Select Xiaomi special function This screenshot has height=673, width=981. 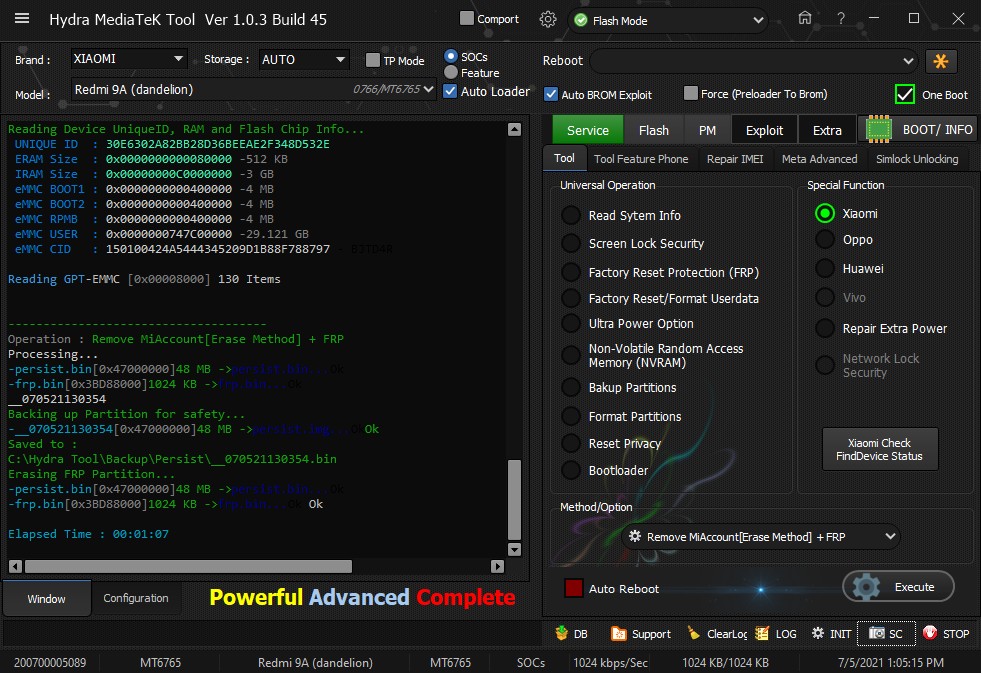tap(825, 213)
